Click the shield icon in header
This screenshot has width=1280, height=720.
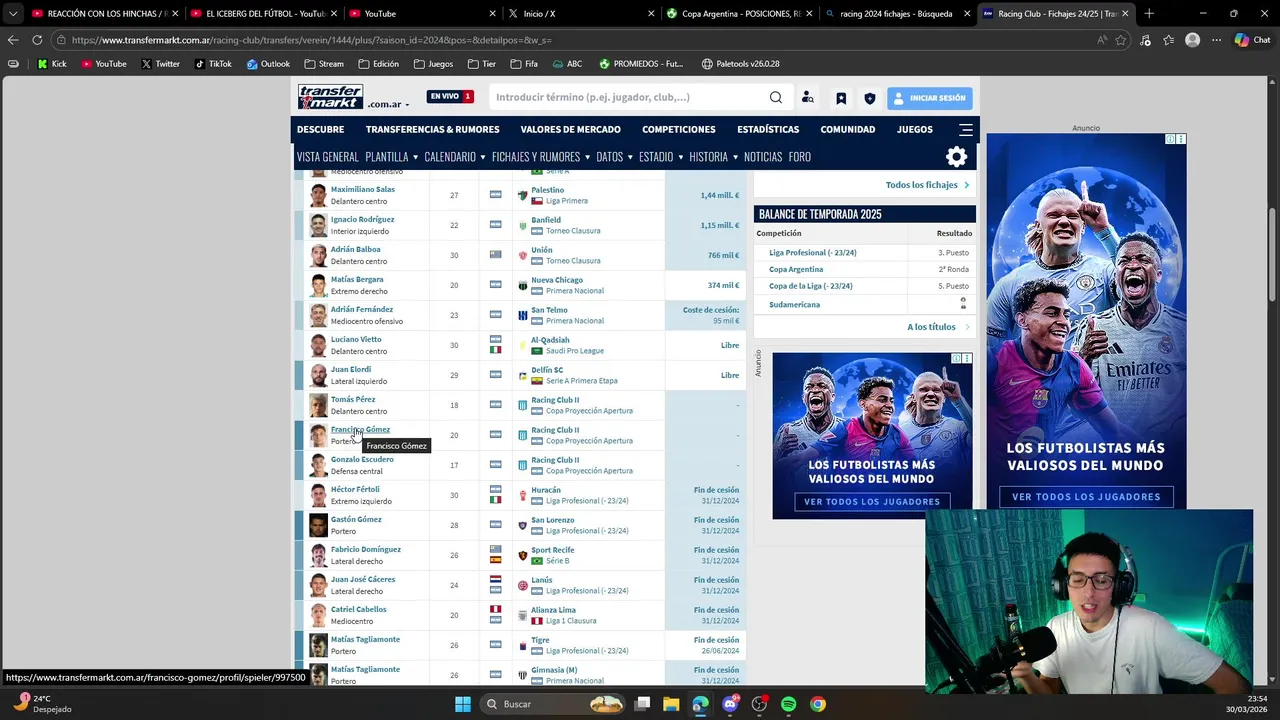point(870,98)
